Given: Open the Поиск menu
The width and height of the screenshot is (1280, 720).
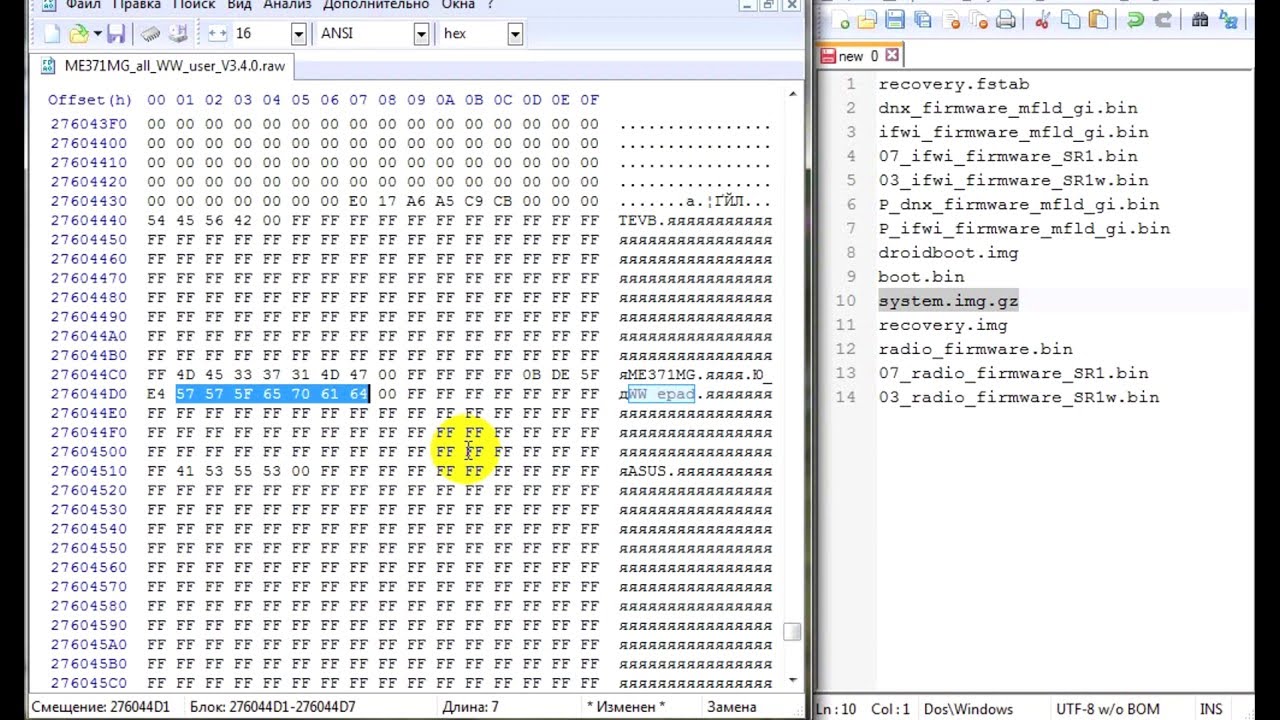Looking at the screenshot, I should (194, 5).
